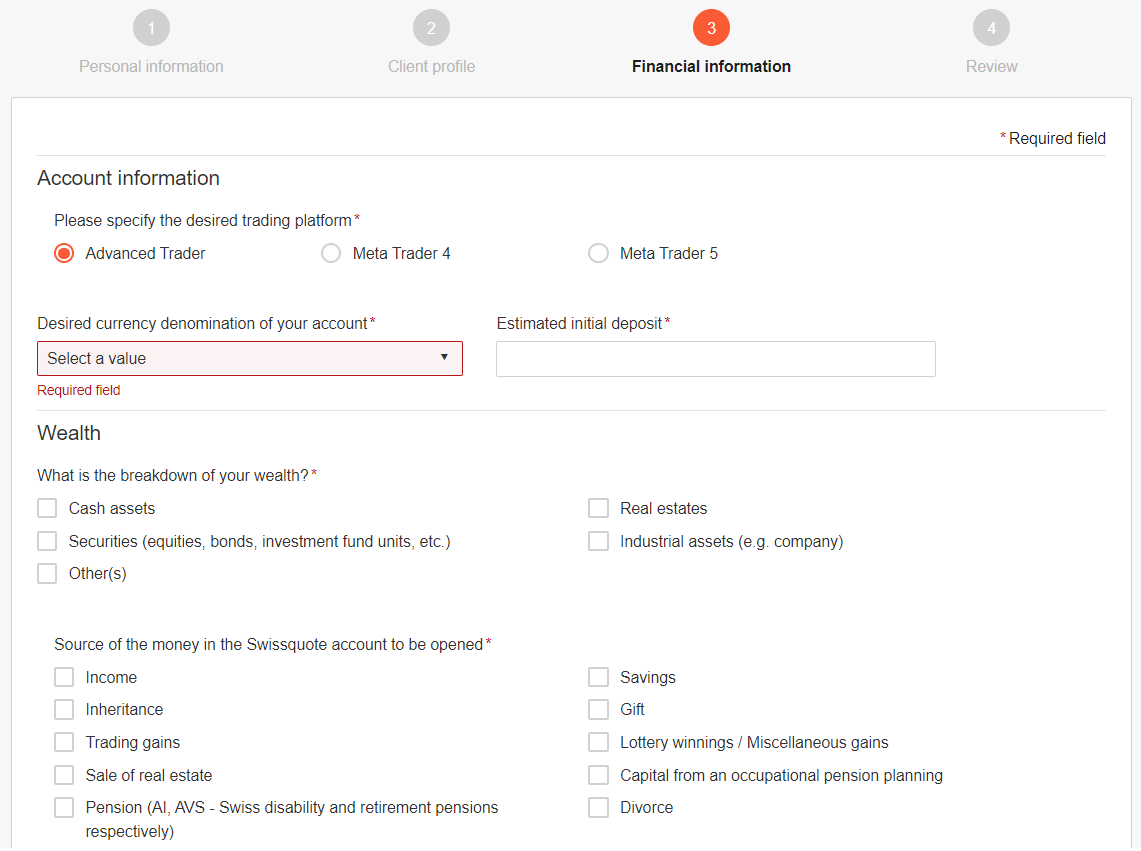Enable Securities wealth breakdown checkbox

pyautogui.click(x=47, y=542)
